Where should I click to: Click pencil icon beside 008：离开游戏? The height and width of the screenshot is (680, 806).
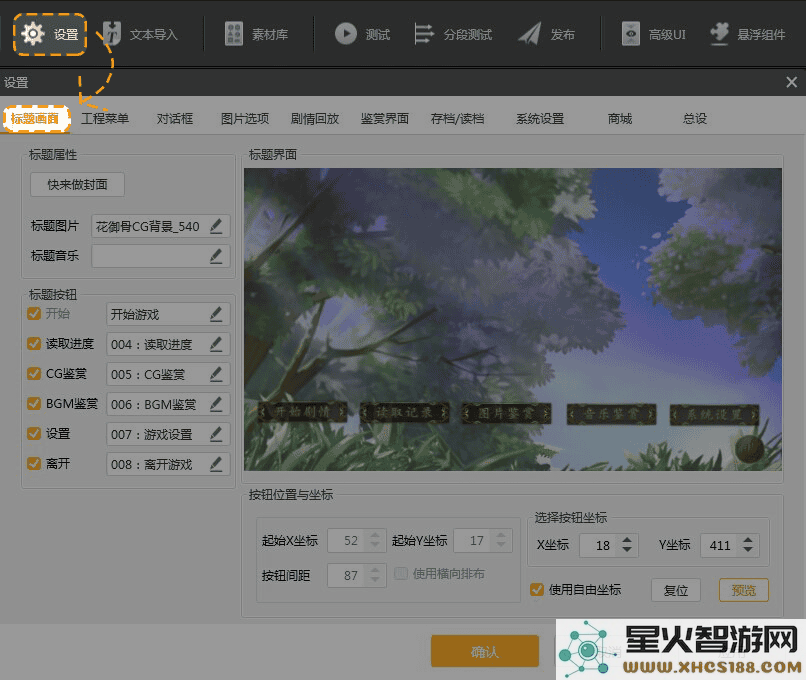point(216,464)
